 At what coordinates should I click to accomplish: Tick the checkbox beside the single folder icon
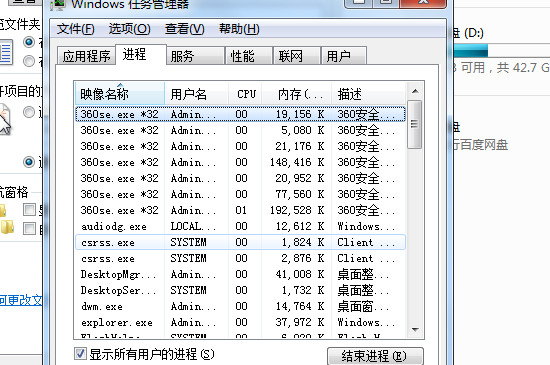[x=29, y=210]
